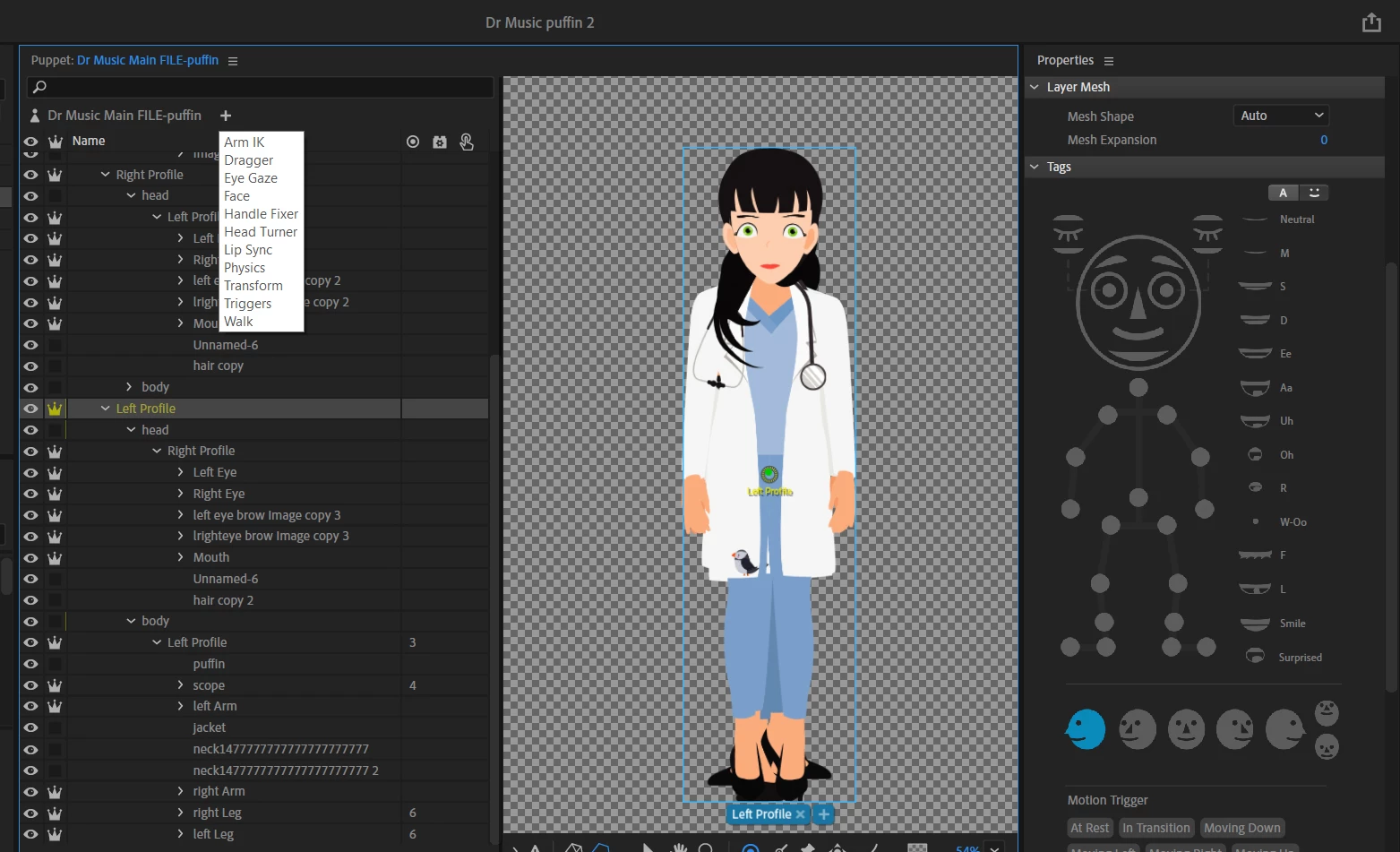This screenshot has height=852, width=1400.
Task: Click the export share icon top right
Action: tap(1371, 22)
